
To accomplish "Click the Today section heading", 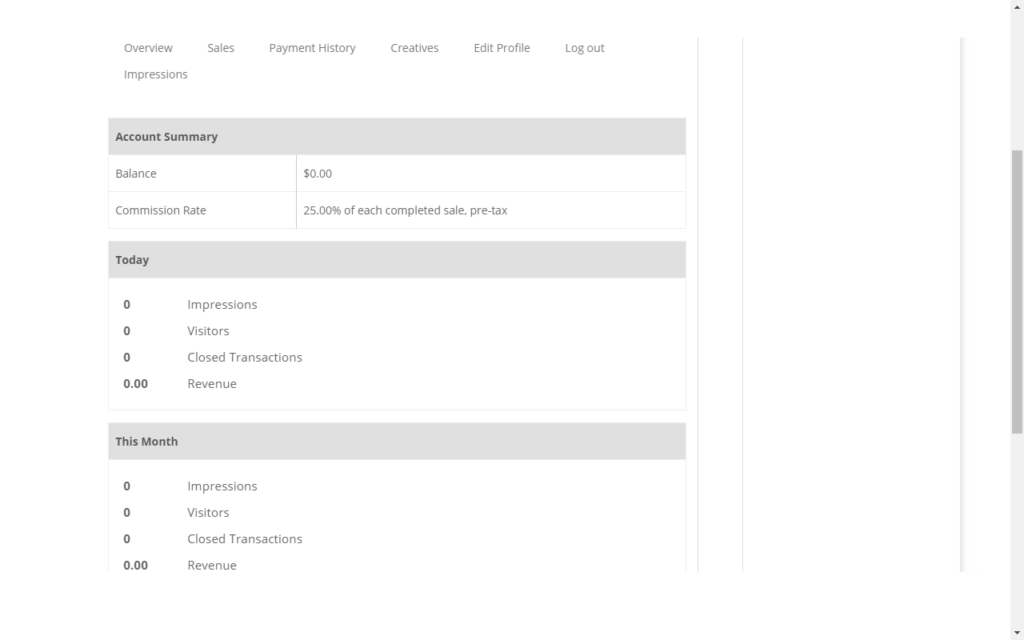I will click(x=132, y=260).
